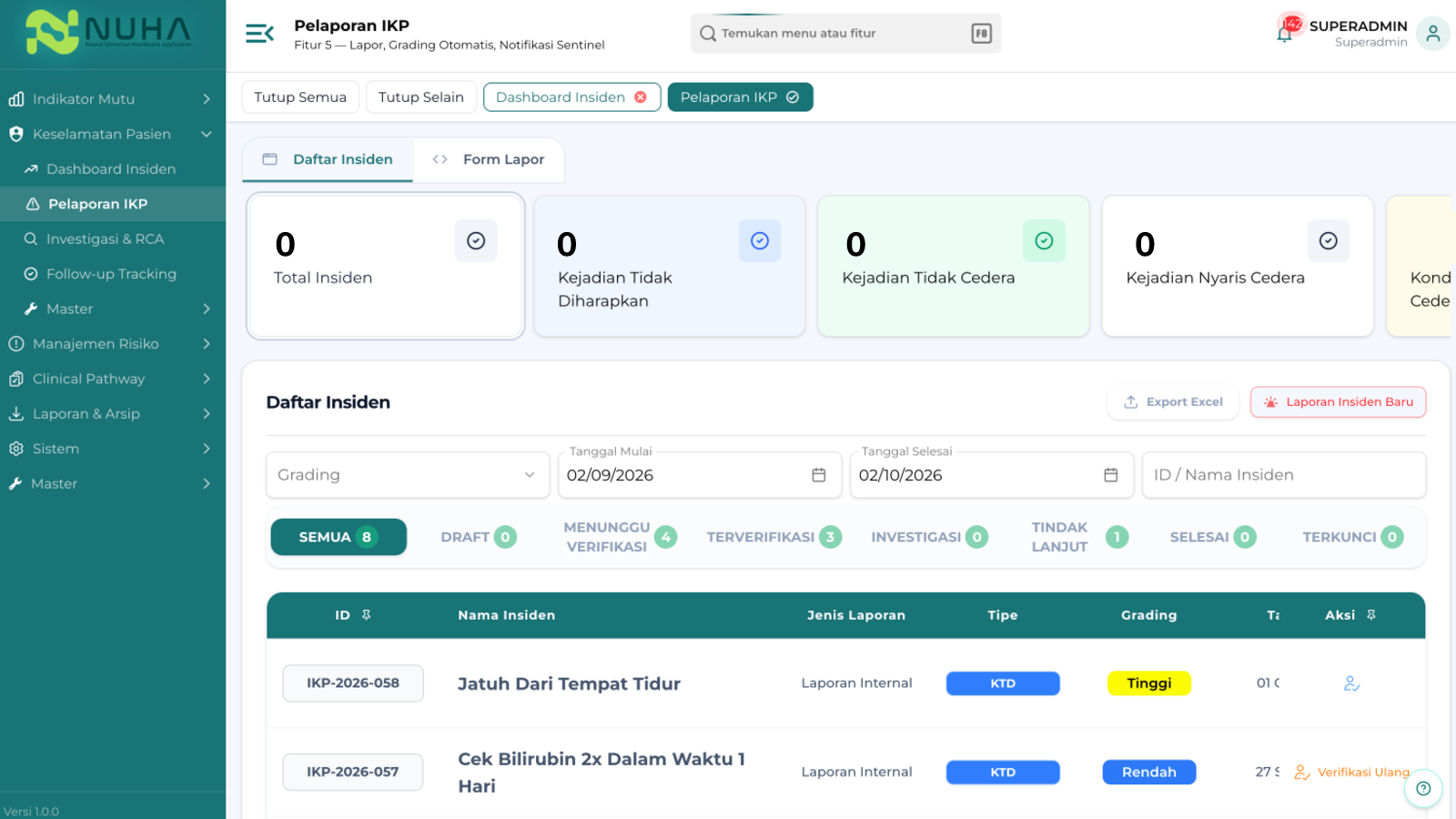Show the DRAFT status incidents
The image size is (1456, 819).
478,537
